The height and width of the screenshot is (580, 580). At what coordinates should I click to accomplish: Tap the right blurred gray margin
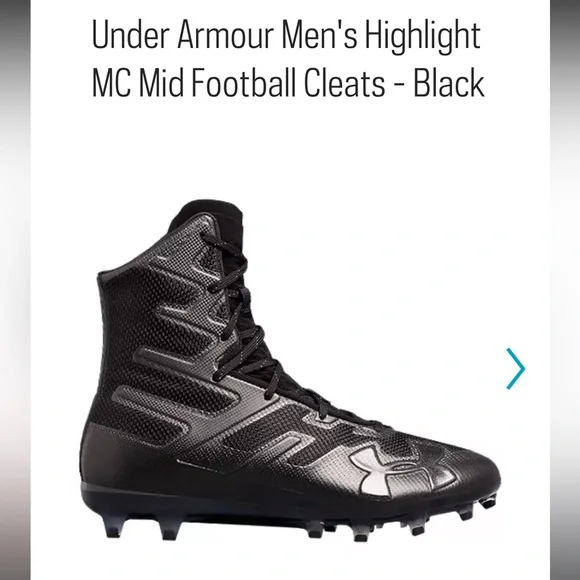(565, 290)
